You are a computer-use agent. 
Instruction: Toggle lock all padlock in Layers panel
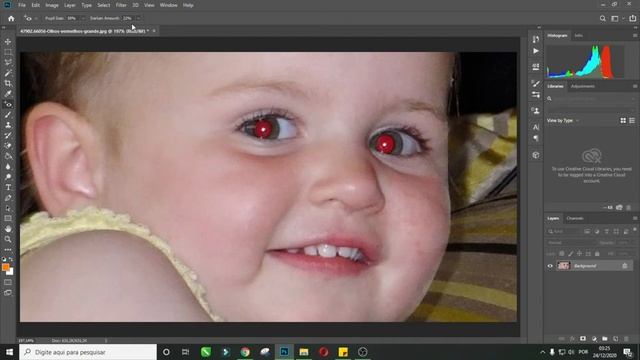[597, 254]
